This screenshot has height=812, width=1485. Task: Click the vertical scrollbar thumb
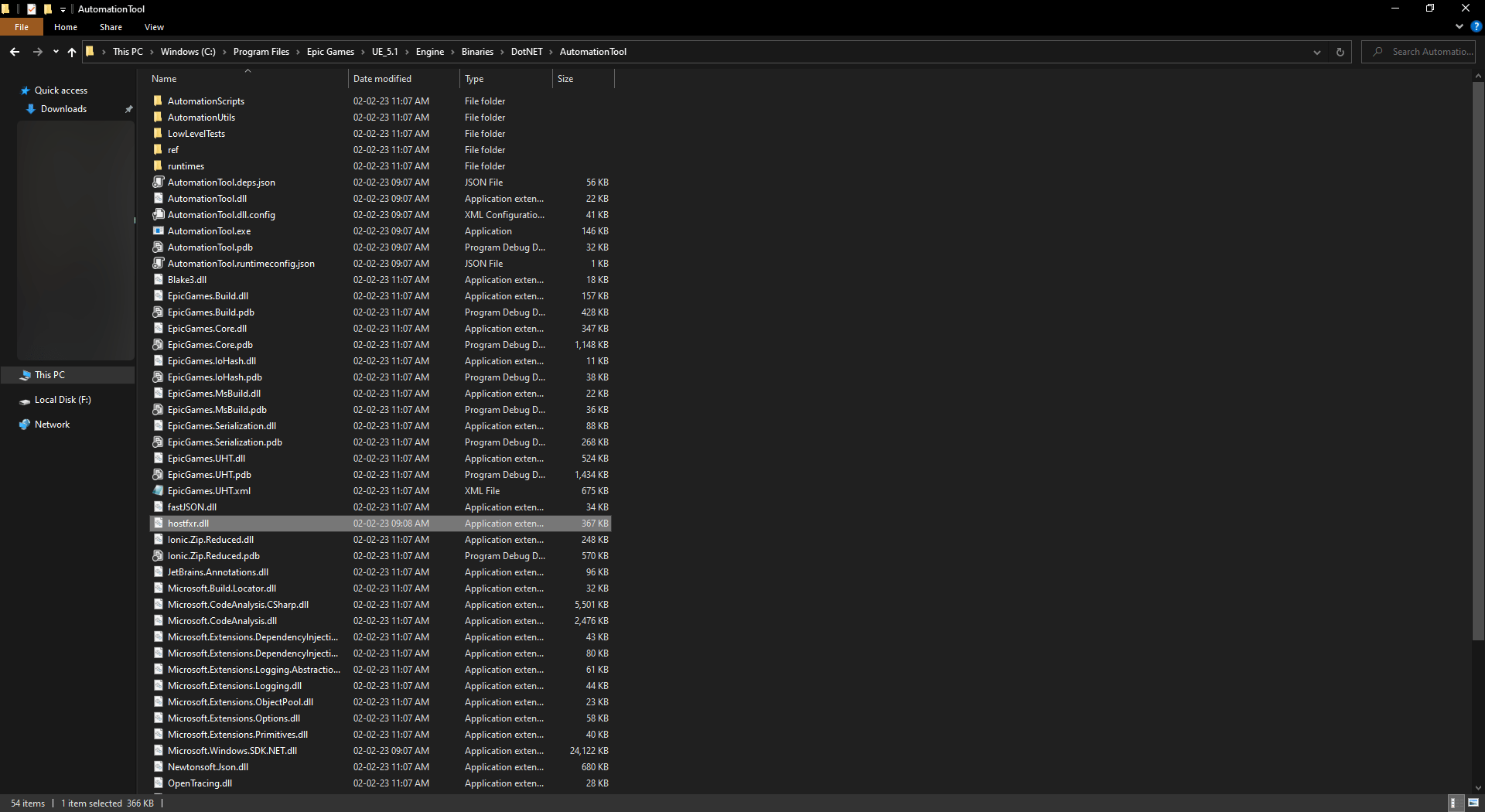coord(1478,360)
